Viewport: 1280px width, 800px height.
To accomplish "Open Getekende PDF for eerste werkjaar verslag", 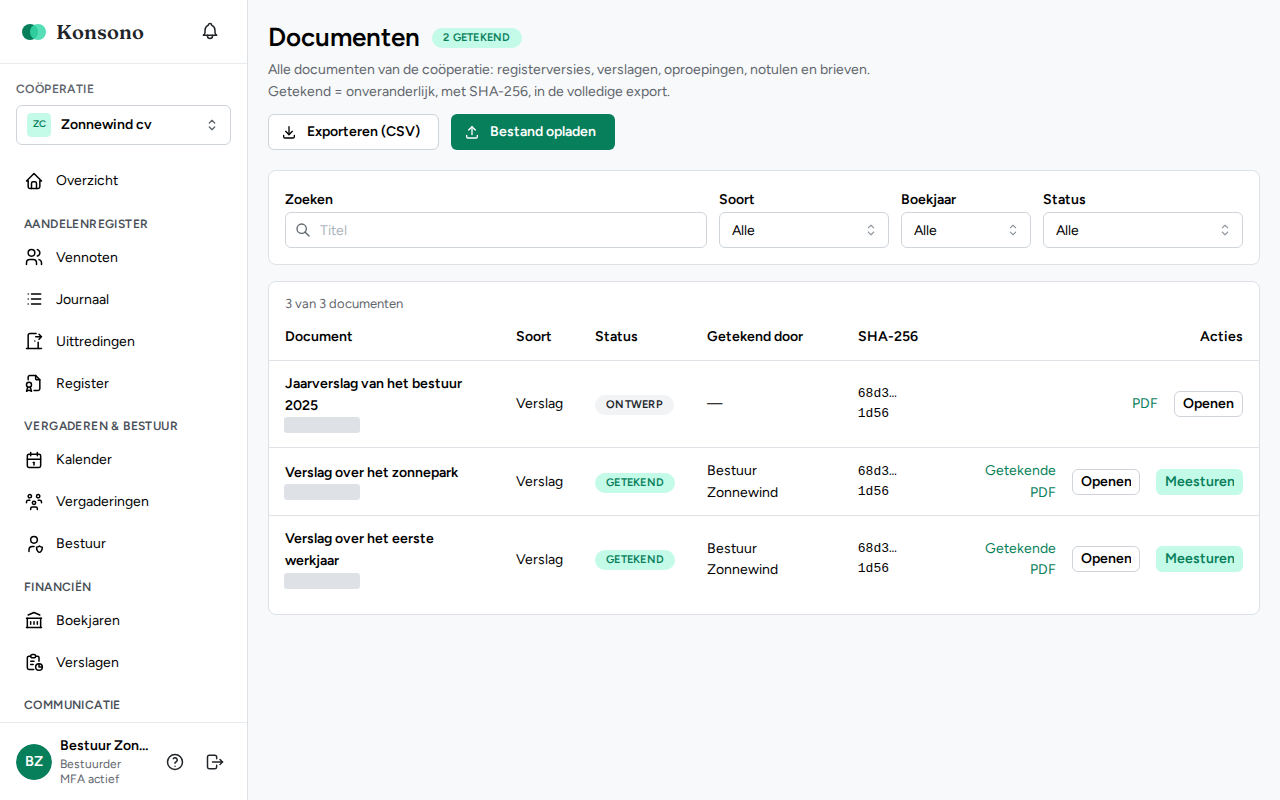I will point(1020,559).
